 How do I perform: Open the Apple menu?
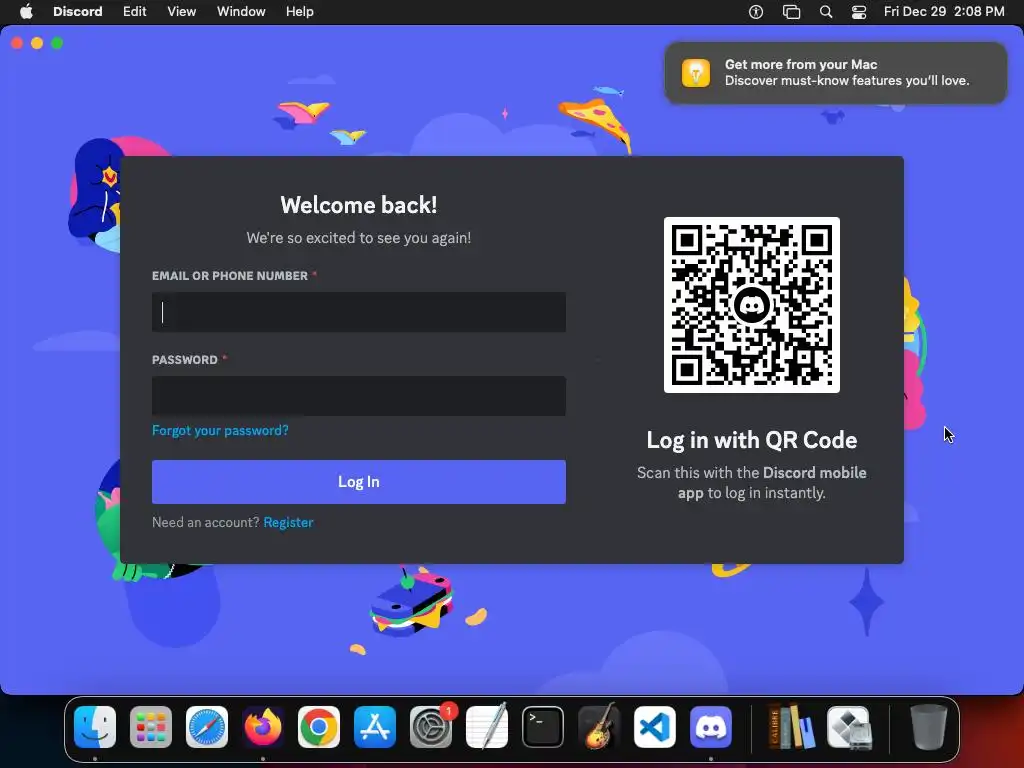(x=26, y=11)
